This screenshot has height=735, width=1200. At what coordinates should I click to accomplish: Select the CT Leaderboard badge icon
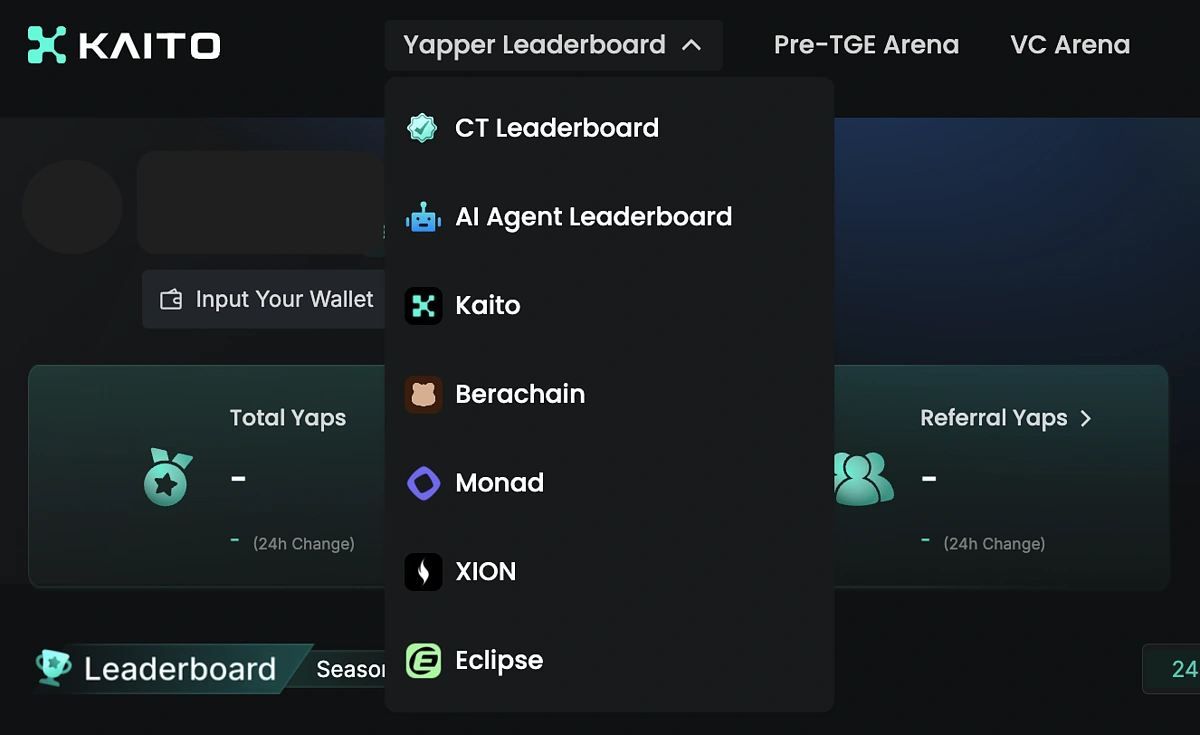point(423,127)
